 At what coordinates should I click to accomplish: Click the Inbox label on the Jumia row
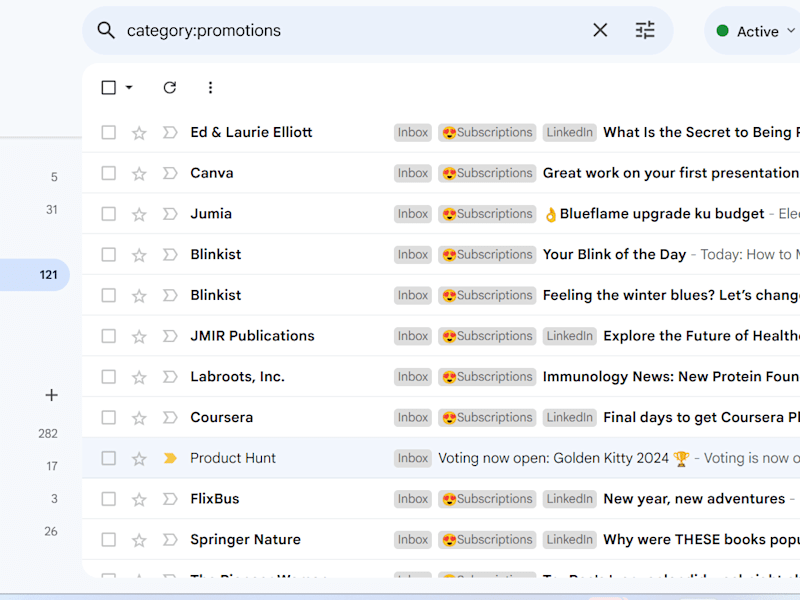413,214
